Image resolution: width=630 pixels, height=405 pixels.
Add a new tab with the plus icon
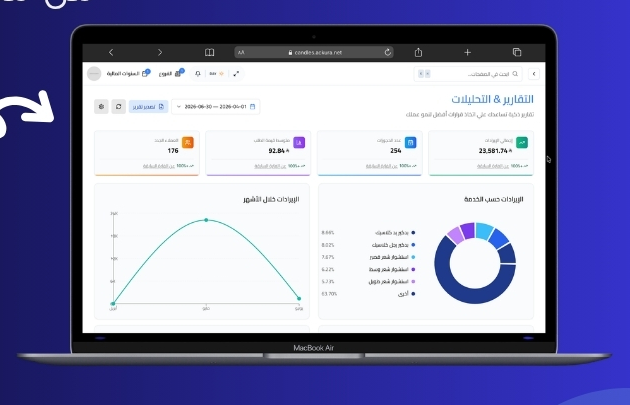click(467, 52)
